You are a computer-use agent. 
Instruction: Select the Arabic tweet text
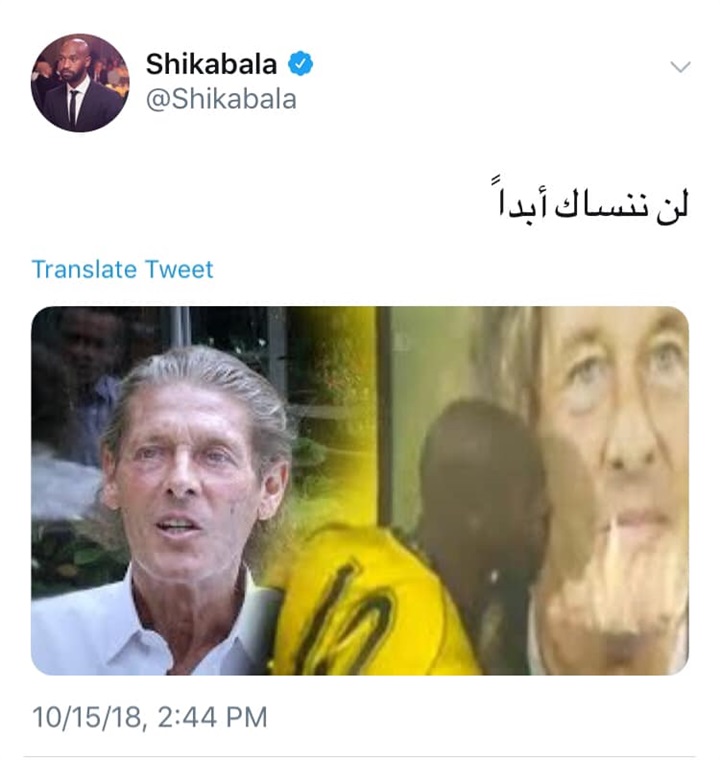click(x=593, y=204)
